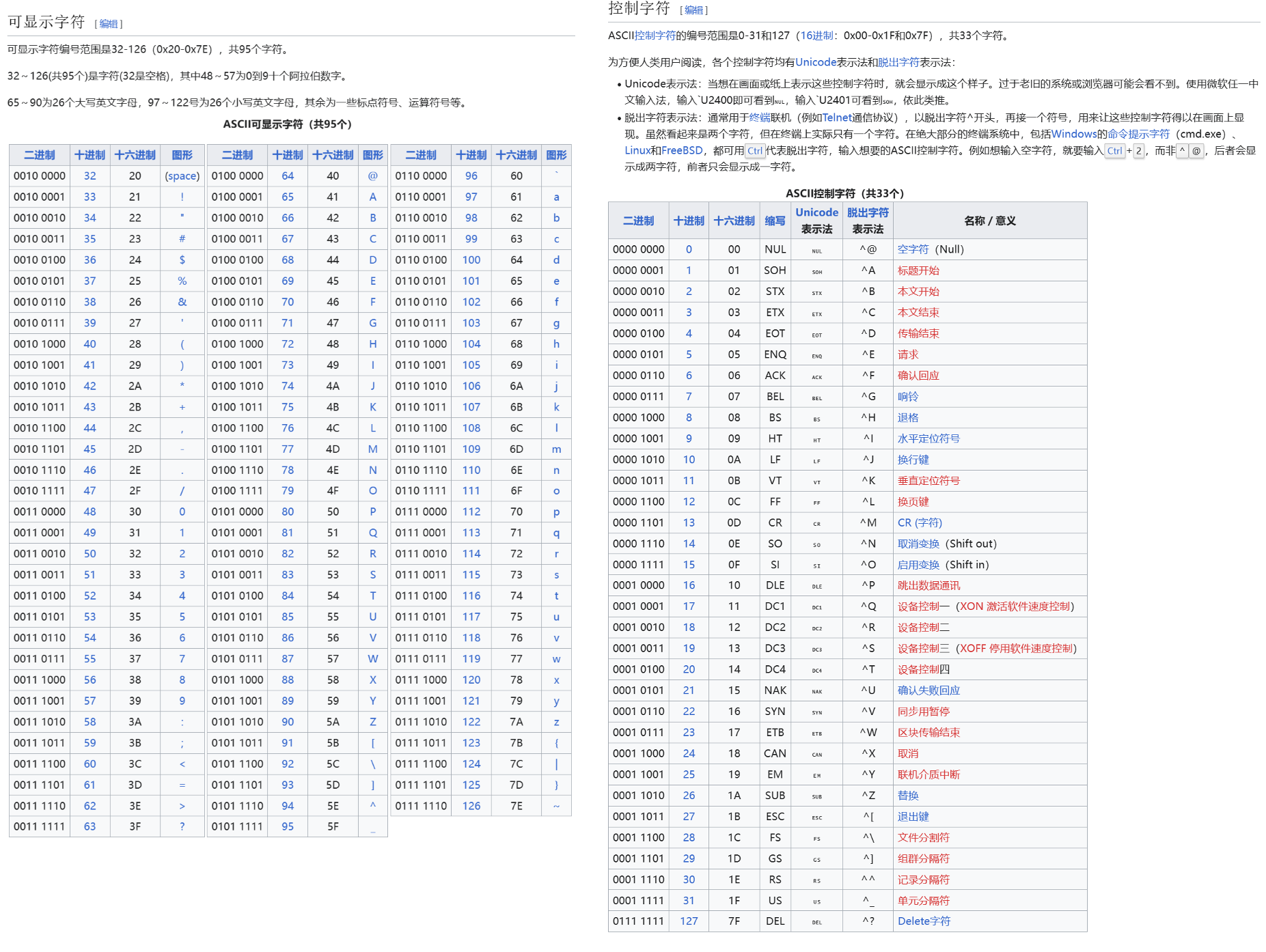Screen dimensions: 1266x952
Task: Select the Ctrl key label before +2
Action: 1114,151
